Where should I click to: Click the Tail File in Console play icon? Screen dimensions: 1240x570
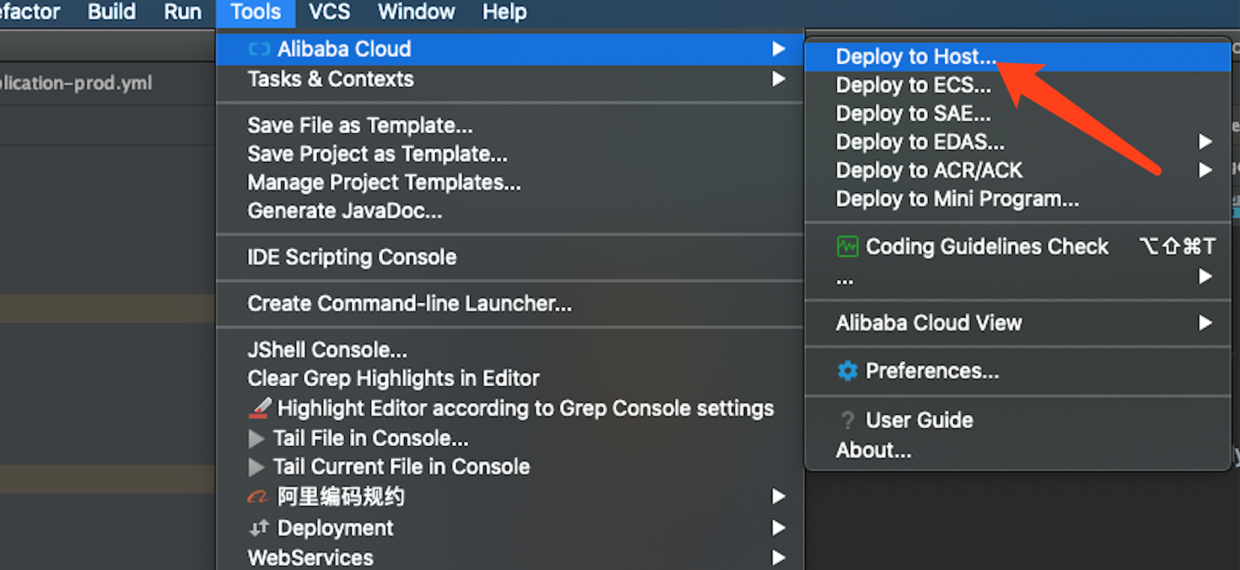click(257, 438)
